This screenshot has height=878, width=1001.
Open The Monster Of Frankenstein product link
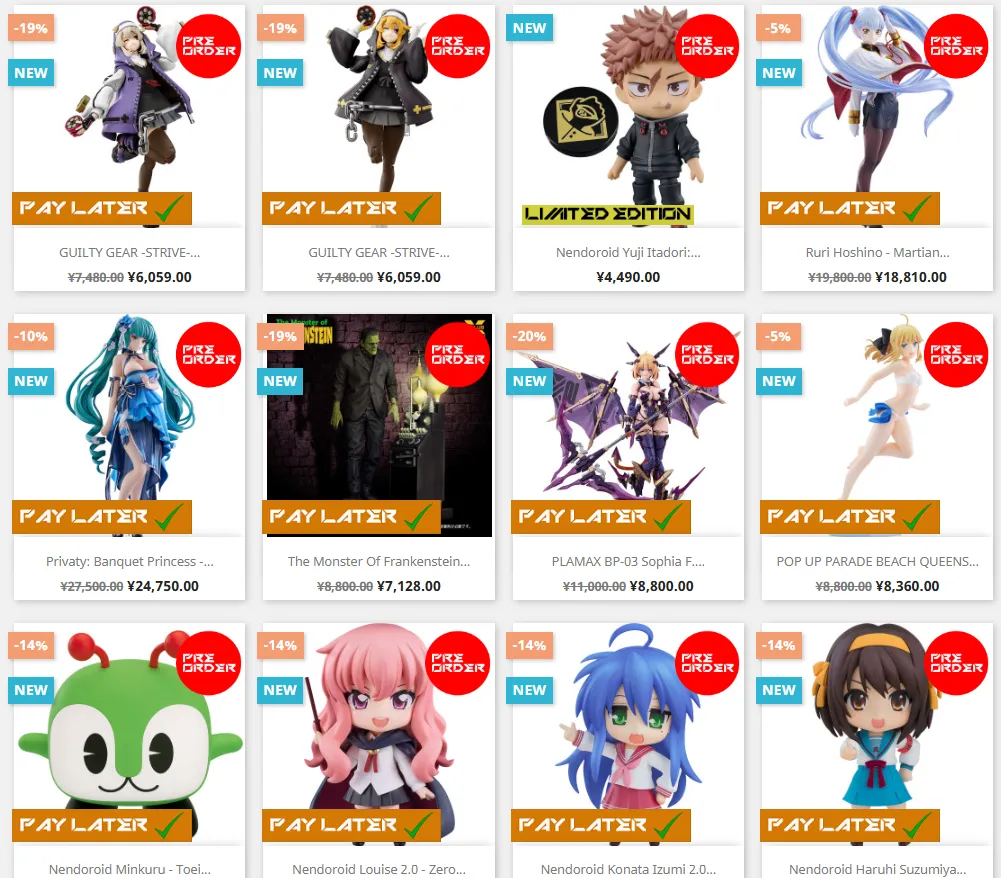point(379,561)
